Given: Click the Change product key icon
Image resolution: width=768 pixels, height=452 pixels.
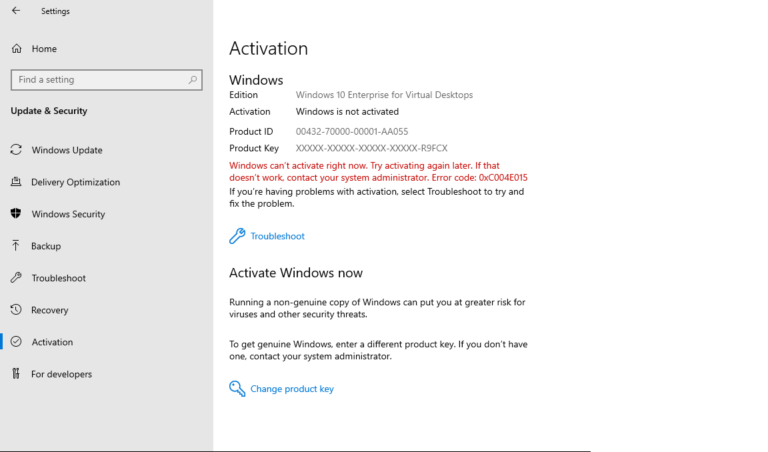Looking at the screenshot, I should 237,388.
